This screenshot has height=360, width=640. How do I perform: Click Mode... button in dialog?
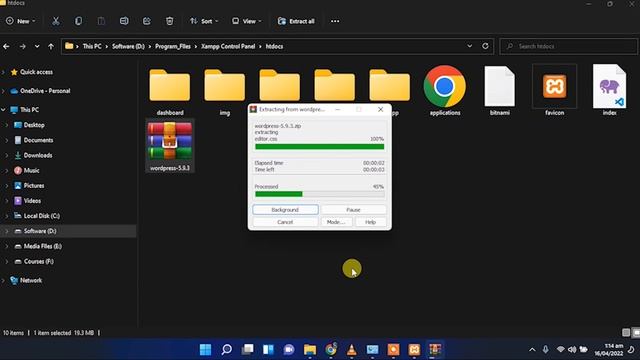(336, 222)
